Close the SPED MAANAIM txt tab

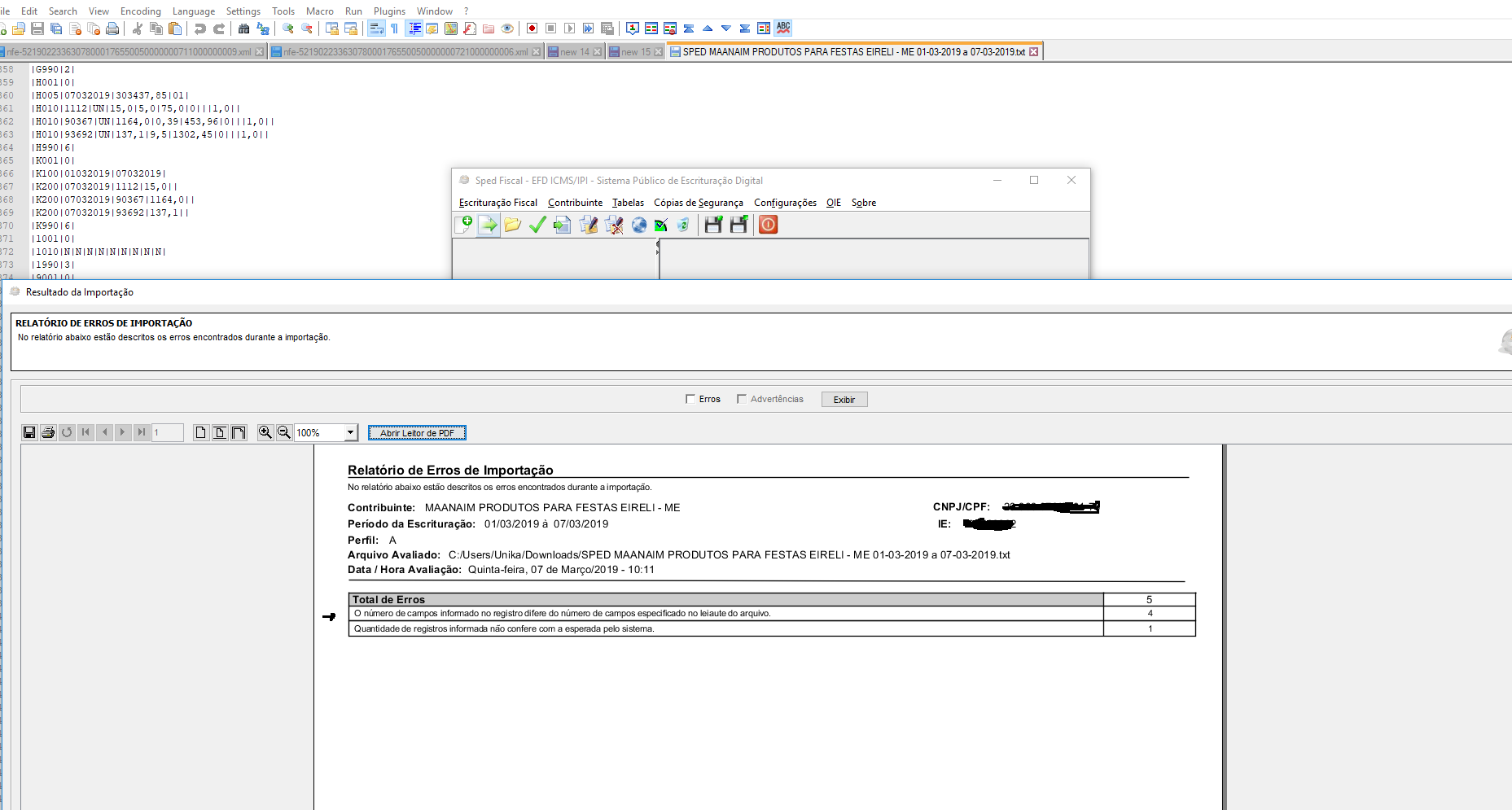click(x=1033, y=51)
